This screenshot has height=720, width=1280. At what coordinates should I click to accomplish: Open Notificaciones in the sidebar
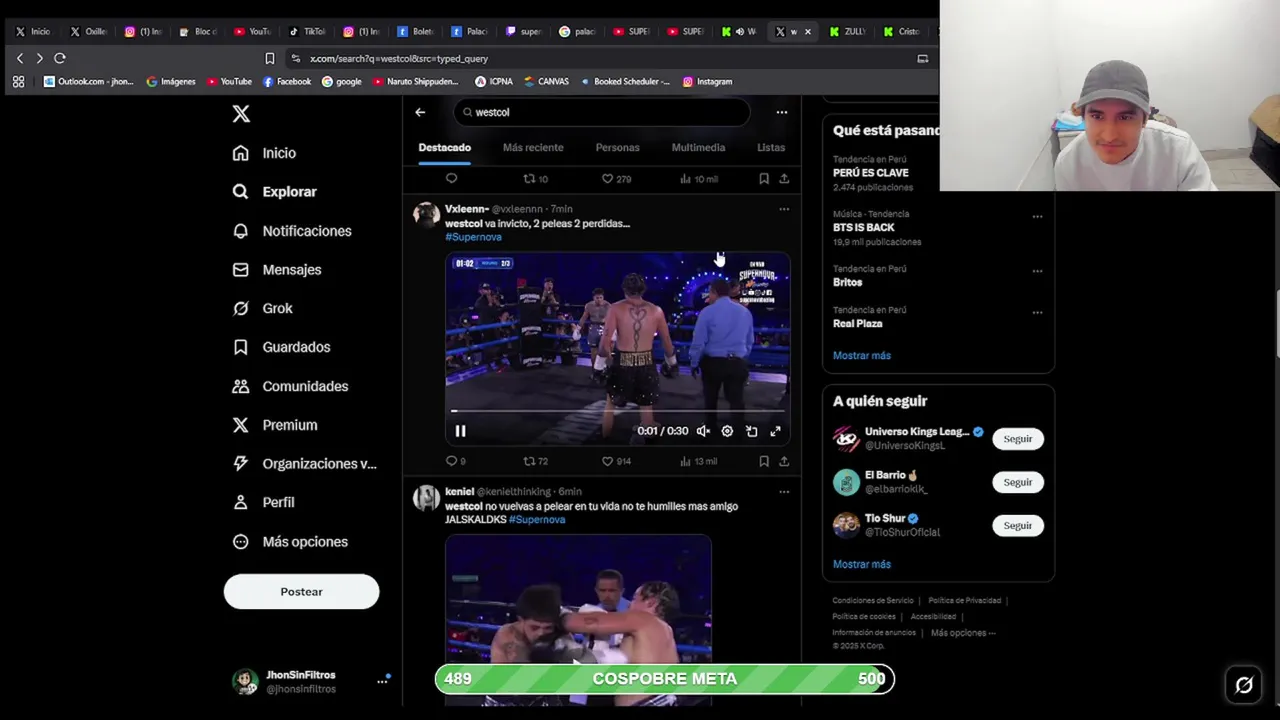291,231
